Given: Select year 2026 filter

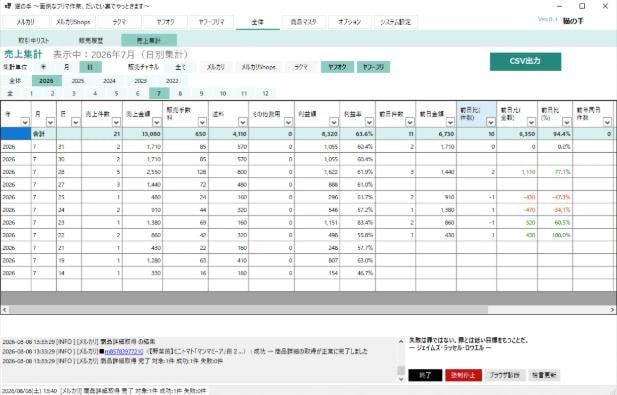Looking at the screenshot, I should 46,81.
